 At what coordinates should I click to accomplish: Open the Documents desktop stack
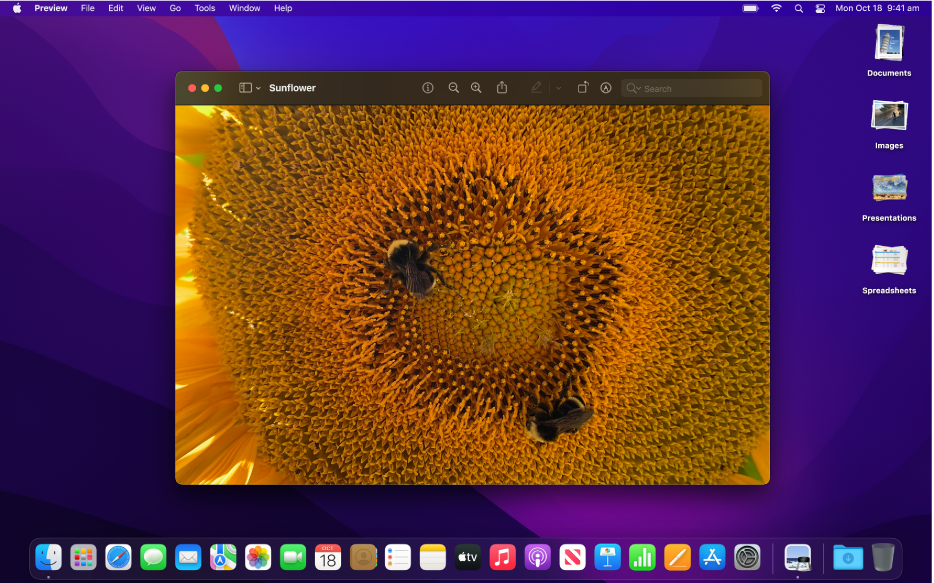tap(888, 47)
